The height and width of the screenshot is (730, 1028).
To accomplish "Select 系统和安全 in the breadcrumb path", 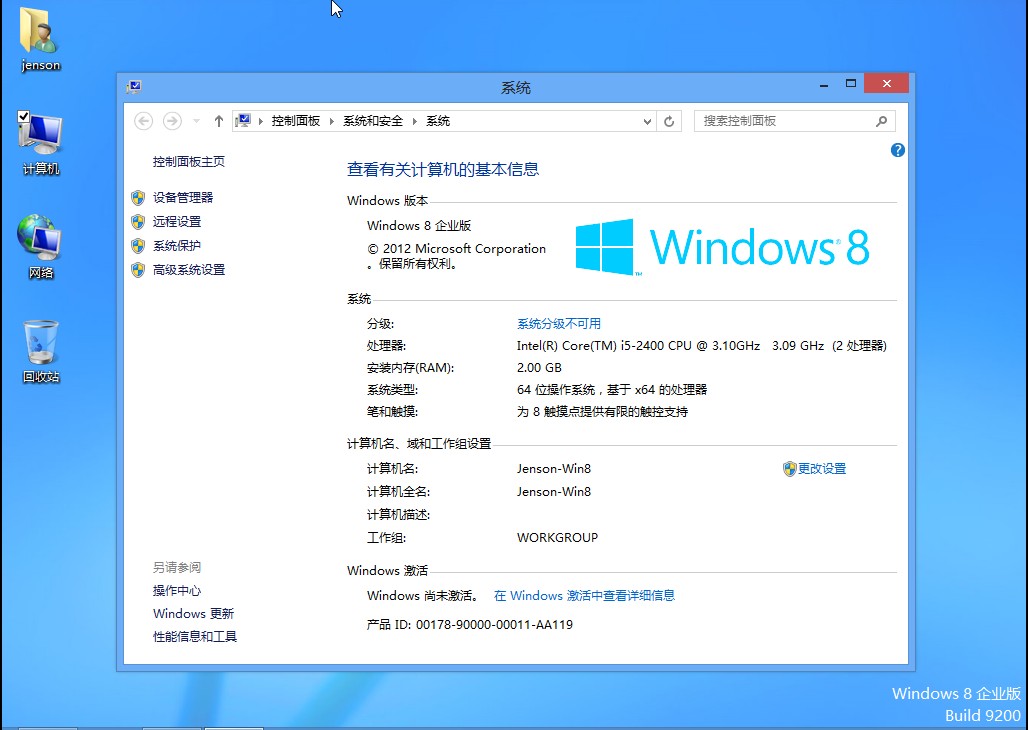I will (372, 121).
